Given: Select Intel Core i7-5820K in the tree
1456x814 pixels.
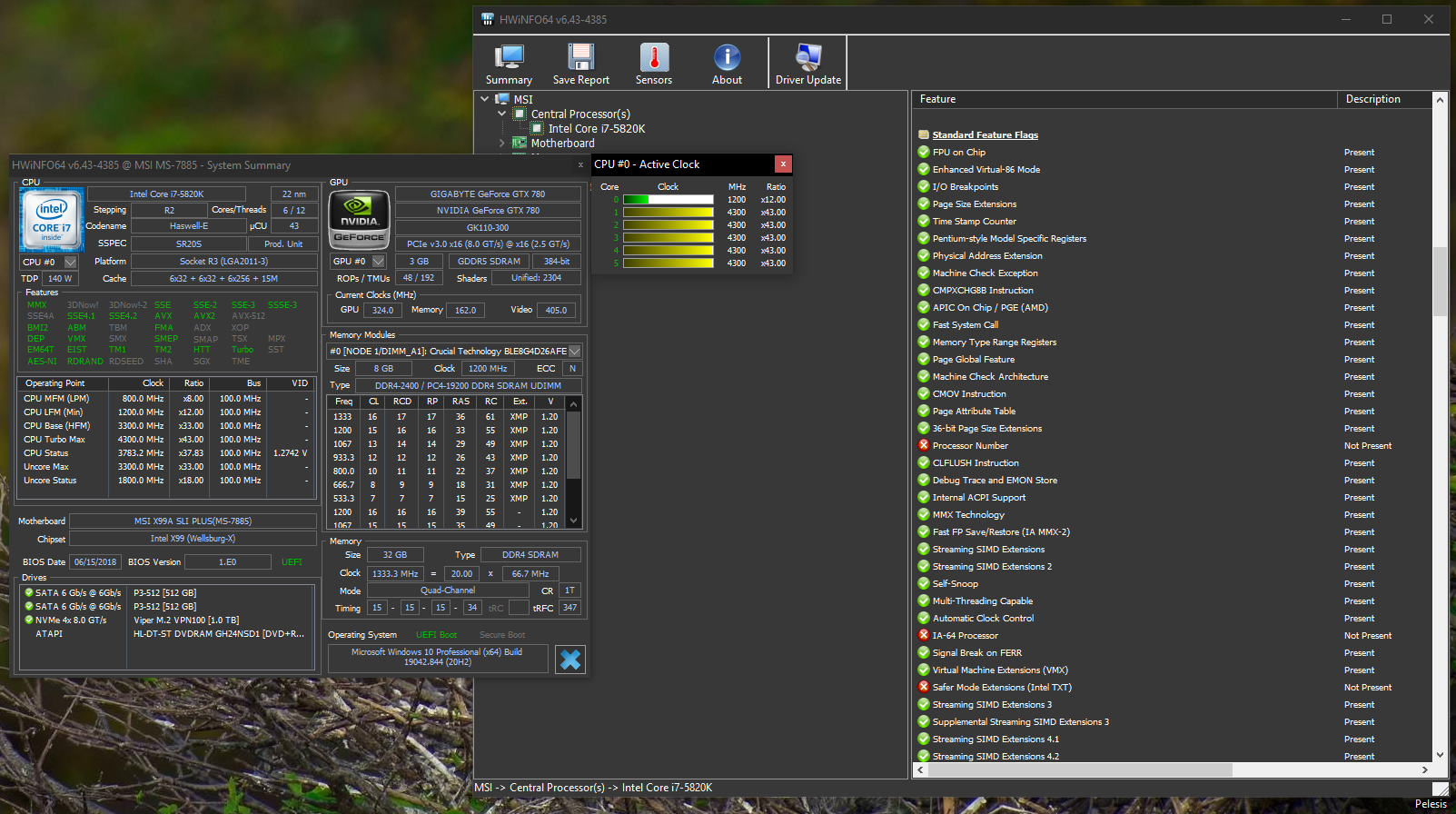Looking at the screenshot, I should [596, 128].
